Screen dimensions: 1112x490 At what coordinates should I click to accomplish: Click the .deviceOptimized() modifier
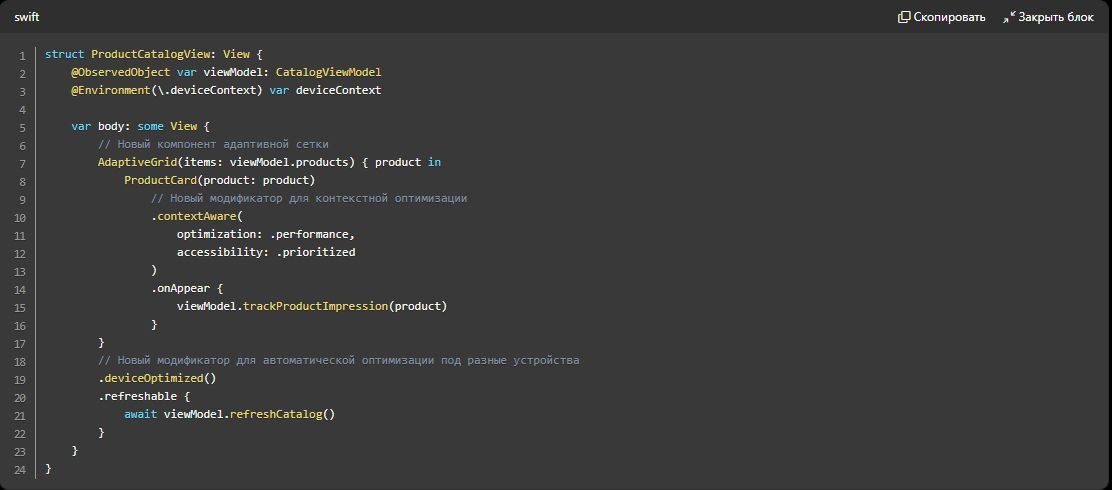pos(157,379)
